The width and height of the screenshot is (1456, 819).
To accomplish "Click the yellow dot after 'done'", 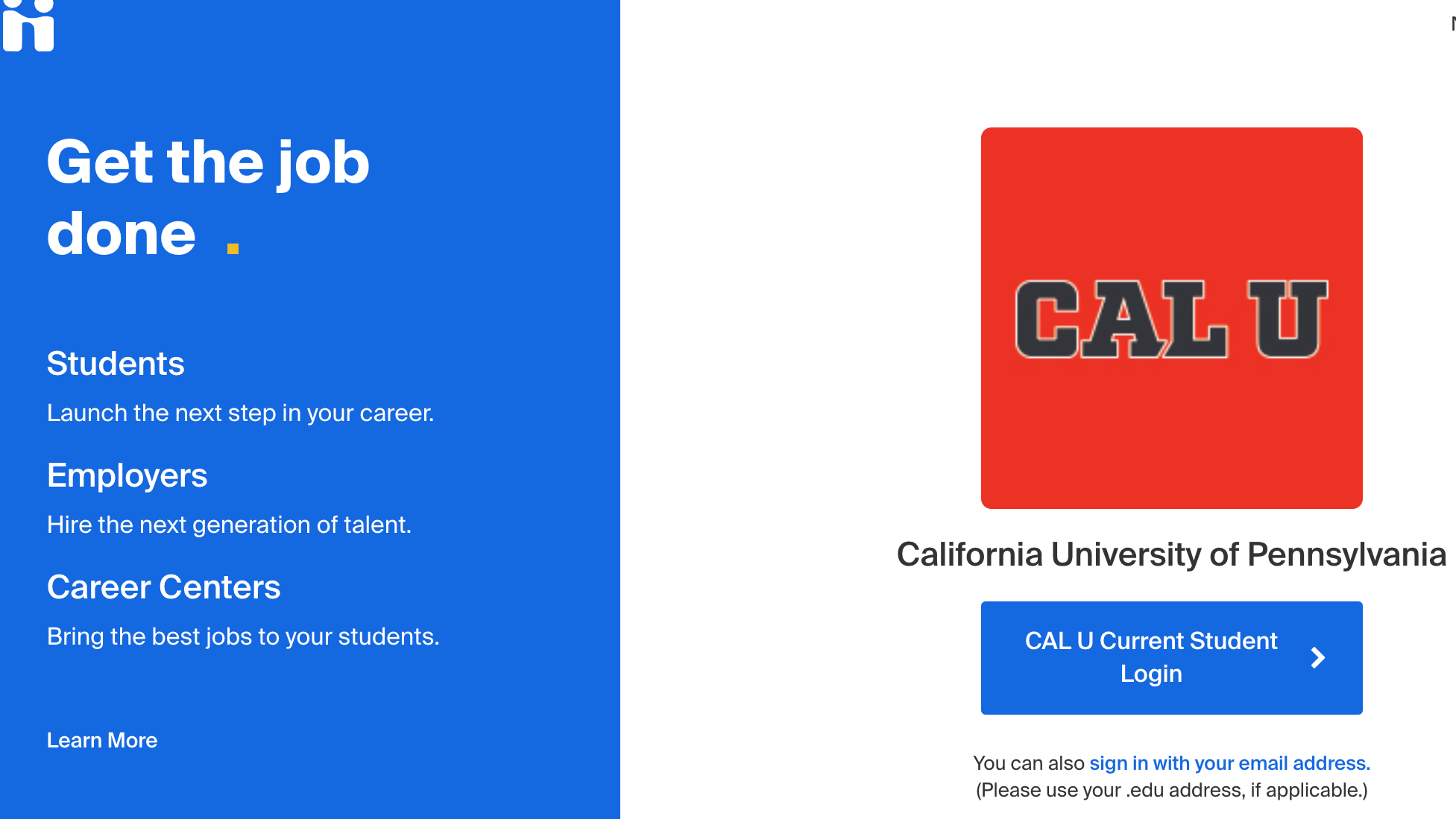I will click(x=233, y=249).
